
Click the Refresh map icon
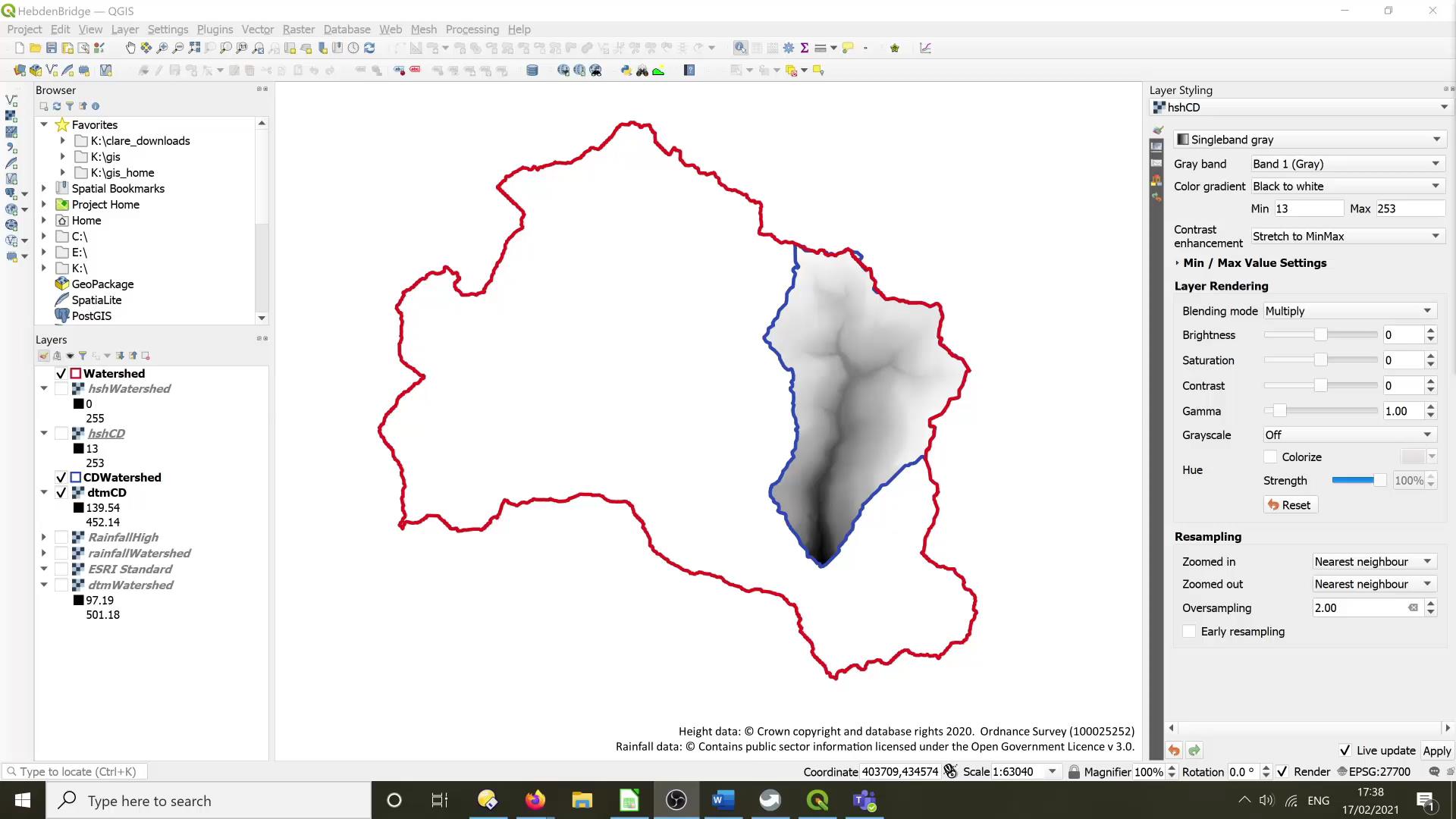[x=370, y=48]
